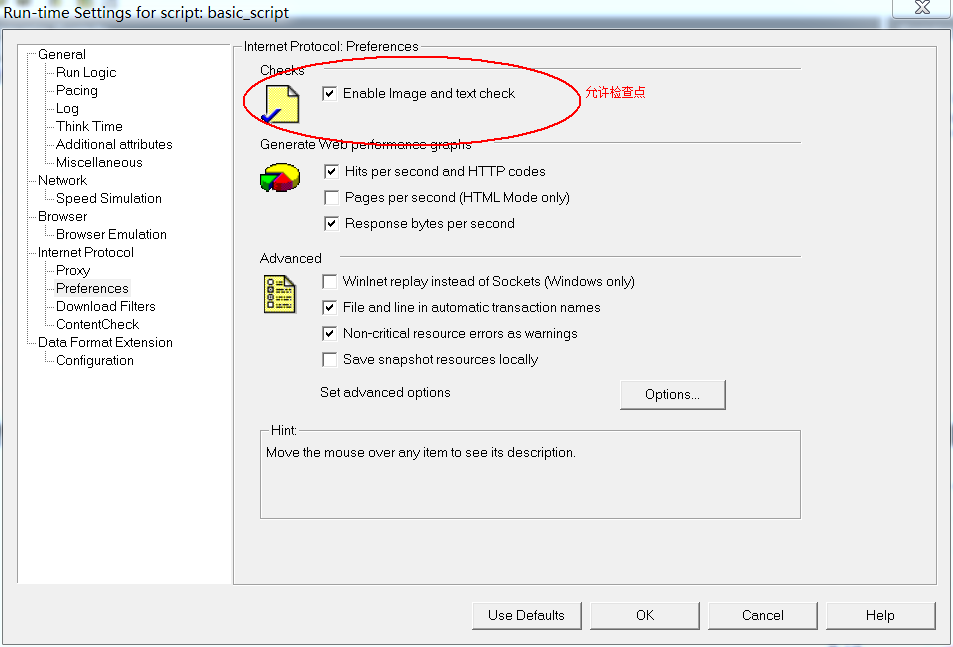Uncheck Hits per second and HTTP codes
The height and width of the screenshot is (647, 953).
(x=331, y=172)
